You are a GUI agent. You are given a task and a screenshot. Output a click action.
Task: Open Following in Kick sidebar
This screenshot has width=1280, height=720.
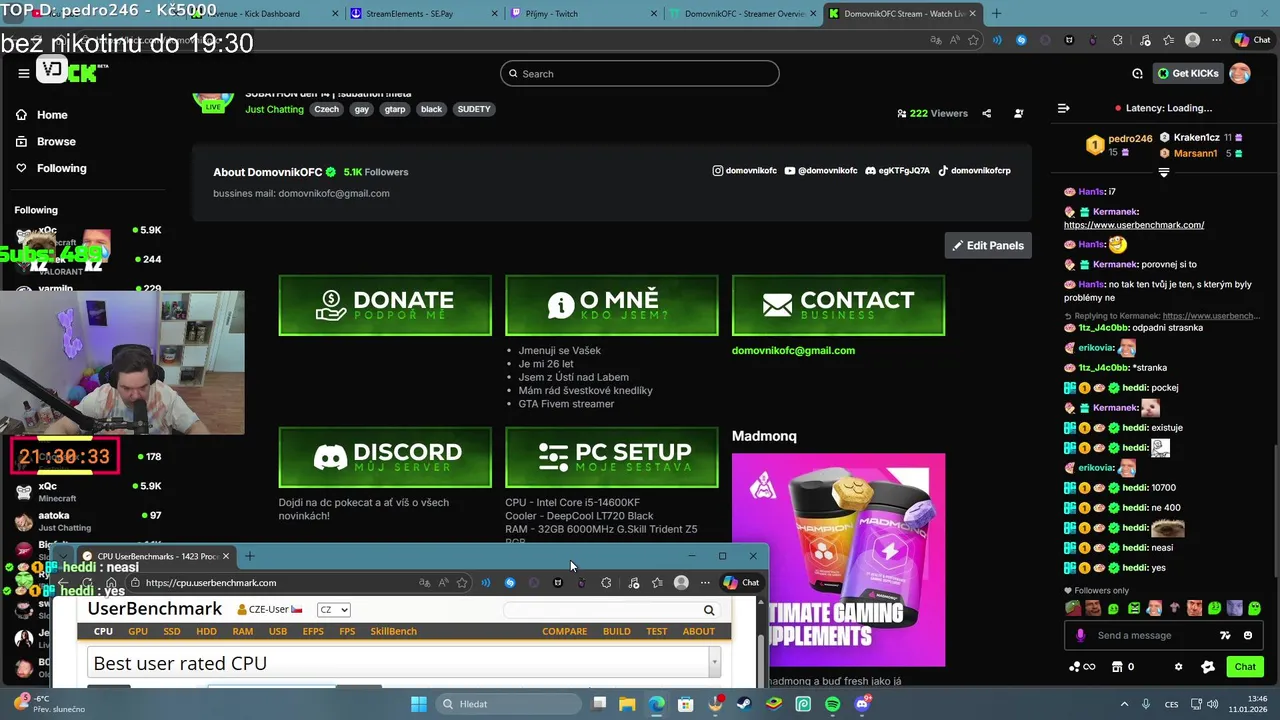(x=50, y=168)
